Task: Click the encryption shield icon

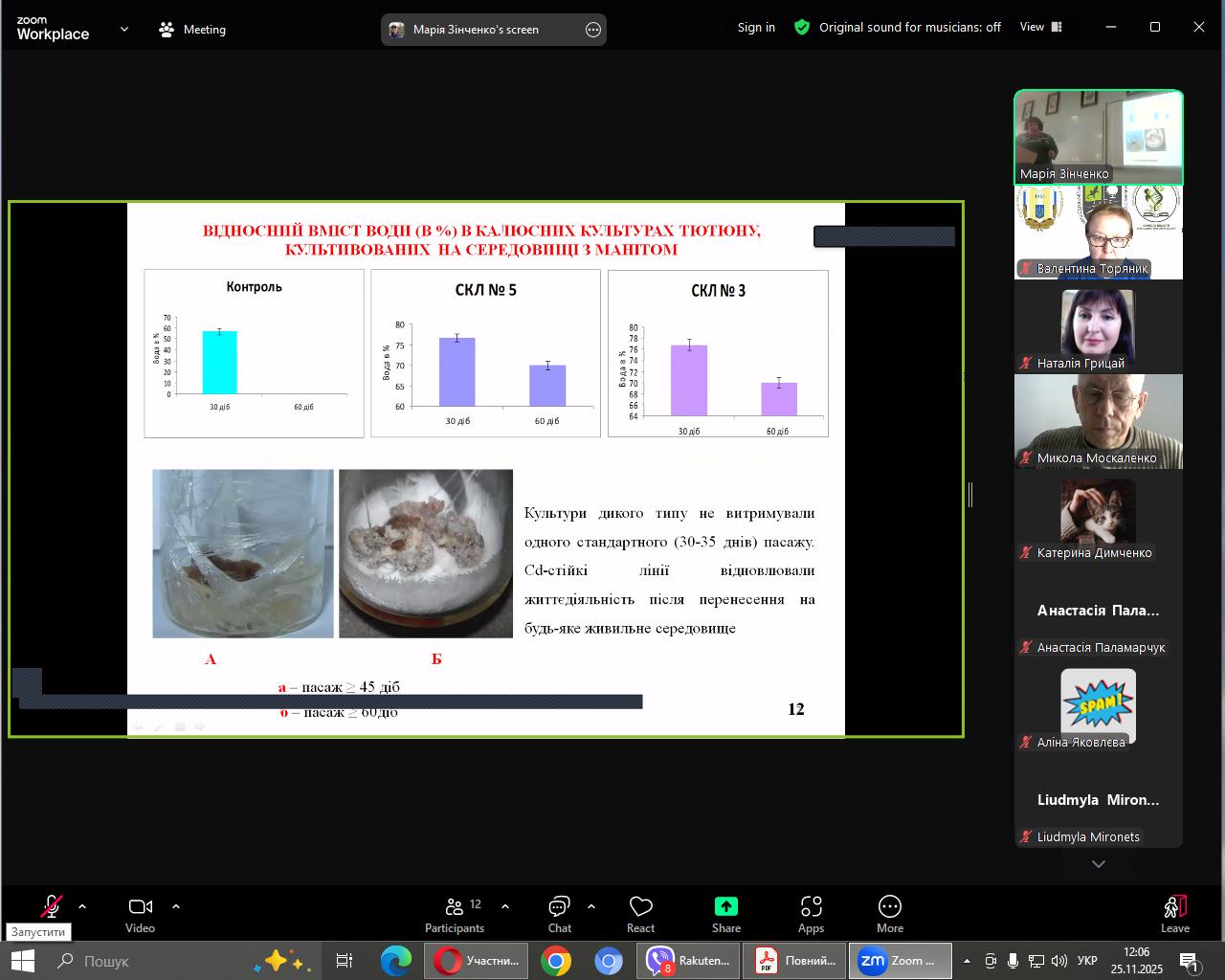Action: (802, 28)
